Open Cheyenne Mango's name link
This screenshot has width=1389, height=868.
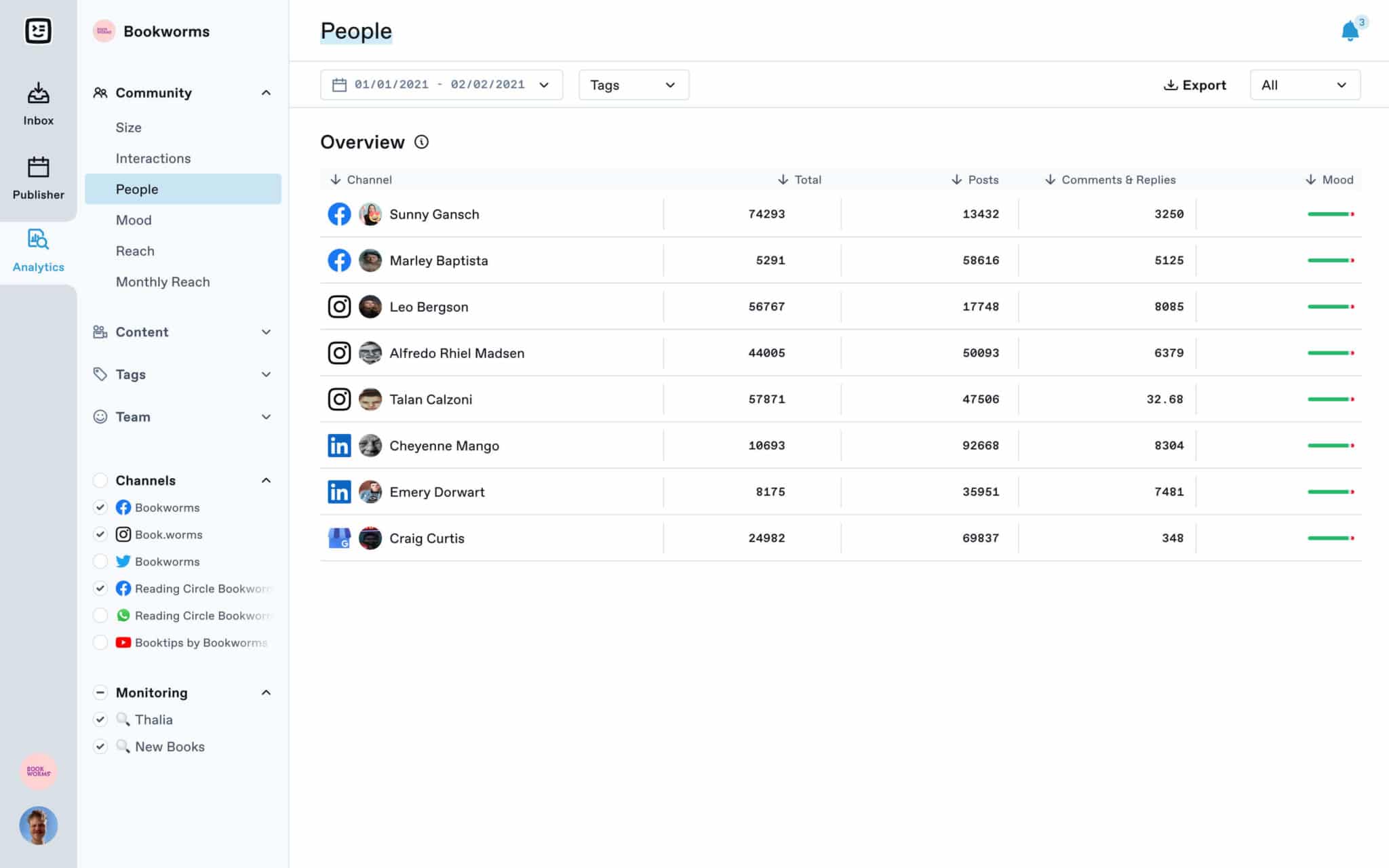(x=444, y=446)
